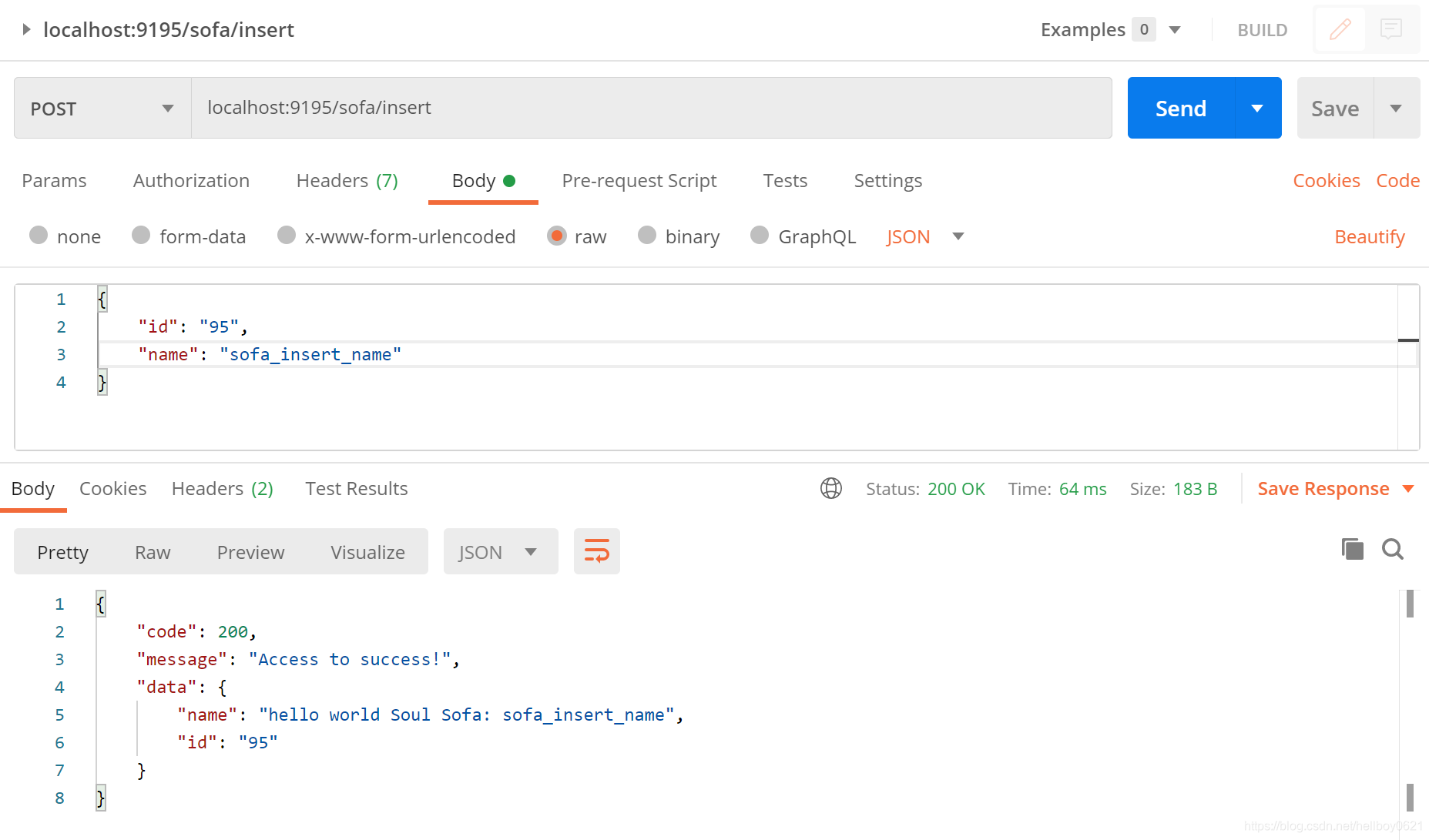Select binary body type
The image size is (1429, 840).
647,235
